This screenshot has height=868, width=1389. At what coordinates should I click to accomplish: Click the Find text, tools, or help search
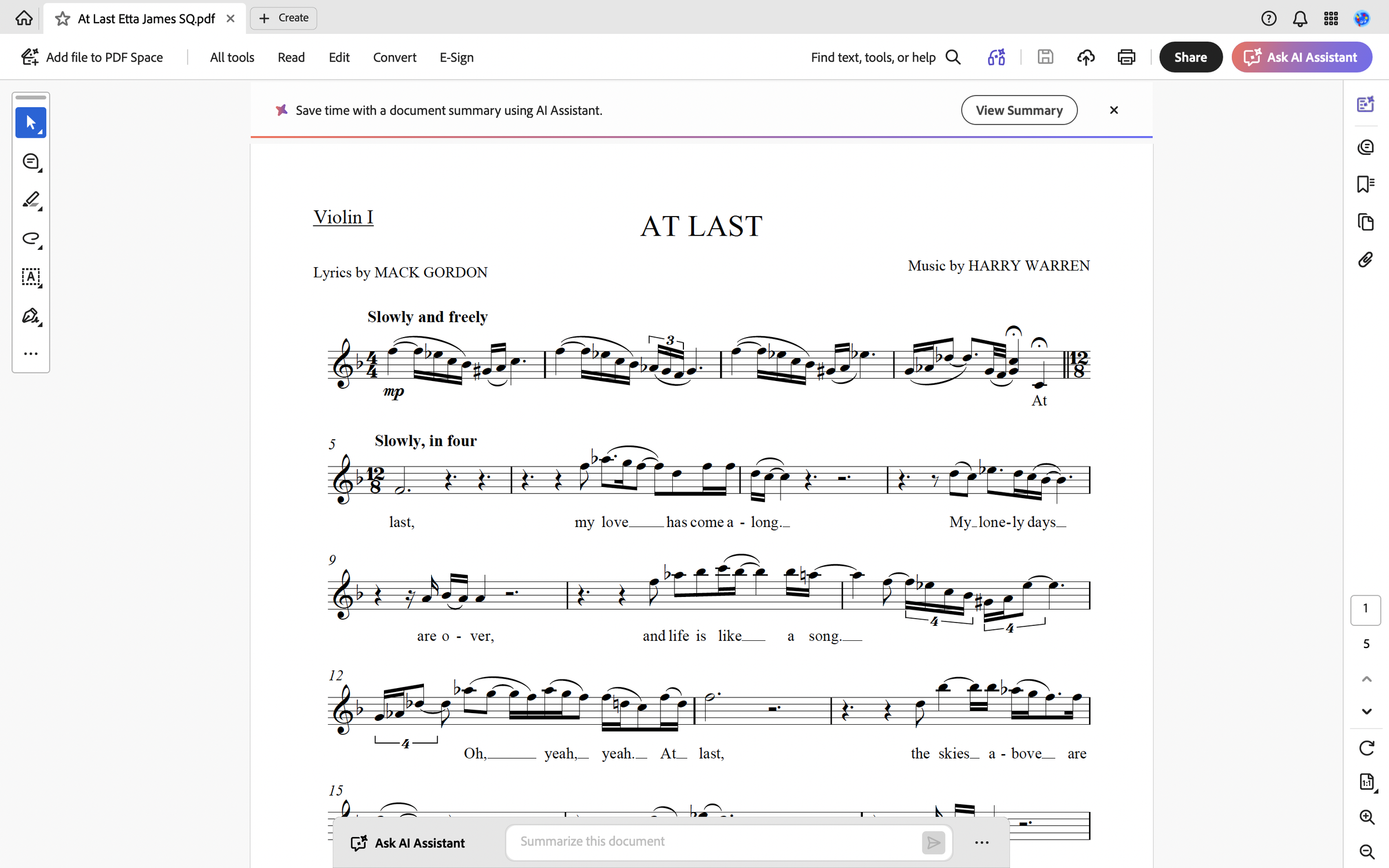click(886, 57)
